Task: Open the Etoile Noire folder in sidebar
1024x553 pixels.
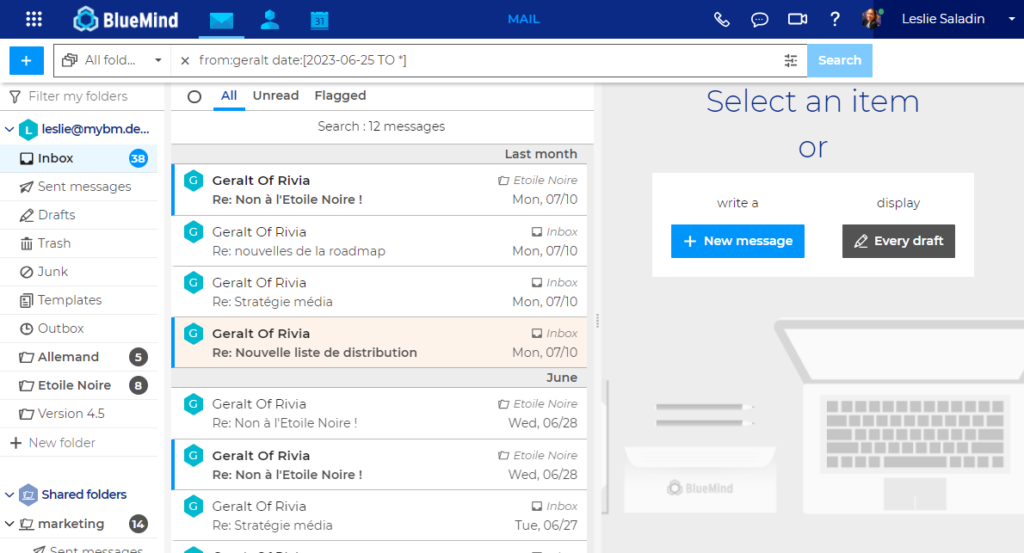Action: pyautogui.click(x=78, y=385)
